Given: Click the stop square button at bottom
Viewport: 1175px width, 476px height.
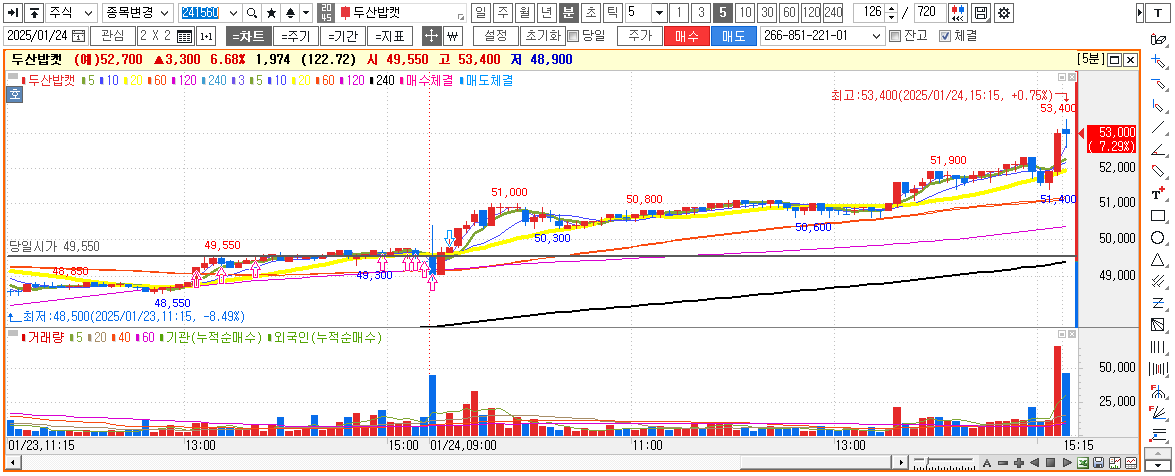Looking at the screenshot, I should [x=1051, y=463].
